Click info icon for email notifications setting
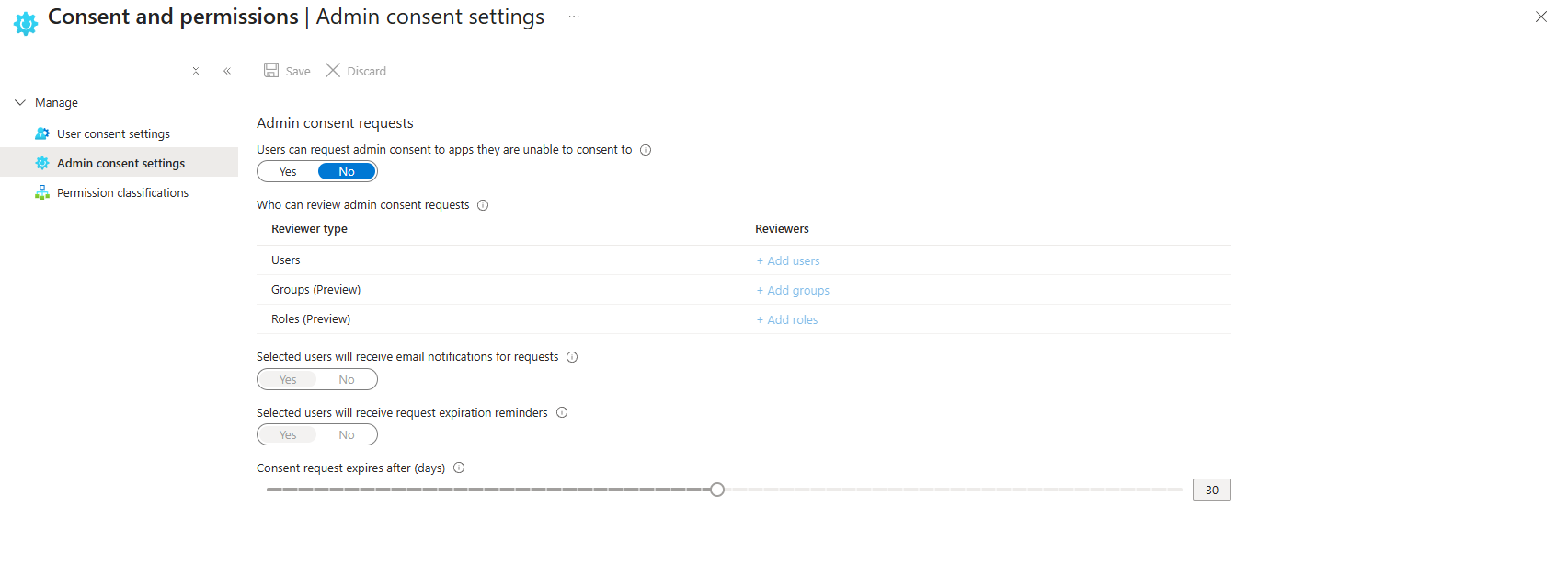 click(572, 357)
